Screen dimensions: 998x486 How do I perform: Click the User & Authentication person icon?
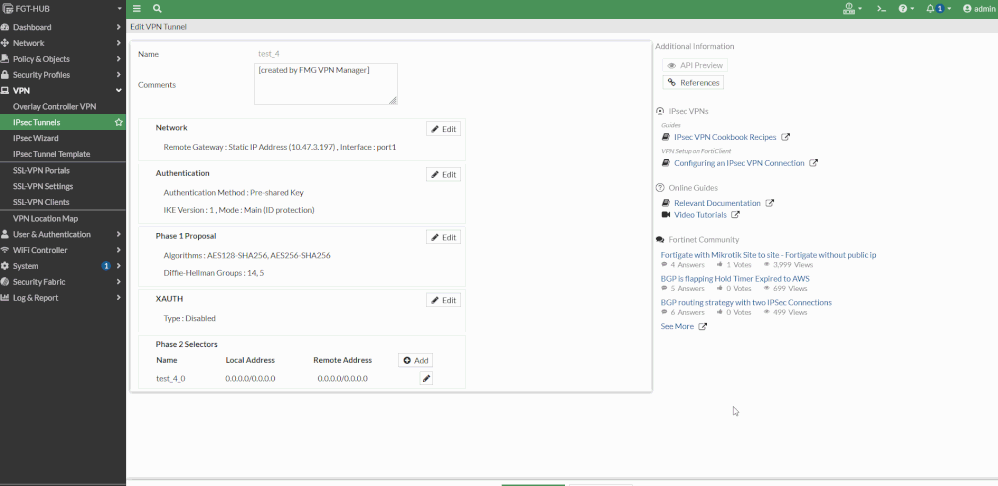click(x=5, y=234)
